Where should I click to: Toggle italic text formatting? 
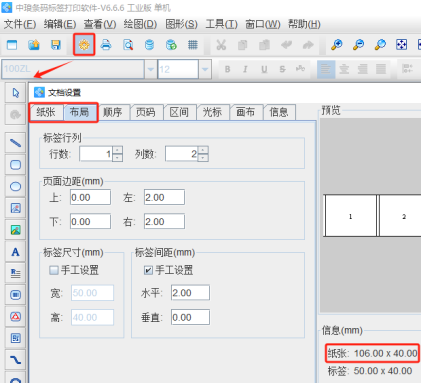(246, 69)
